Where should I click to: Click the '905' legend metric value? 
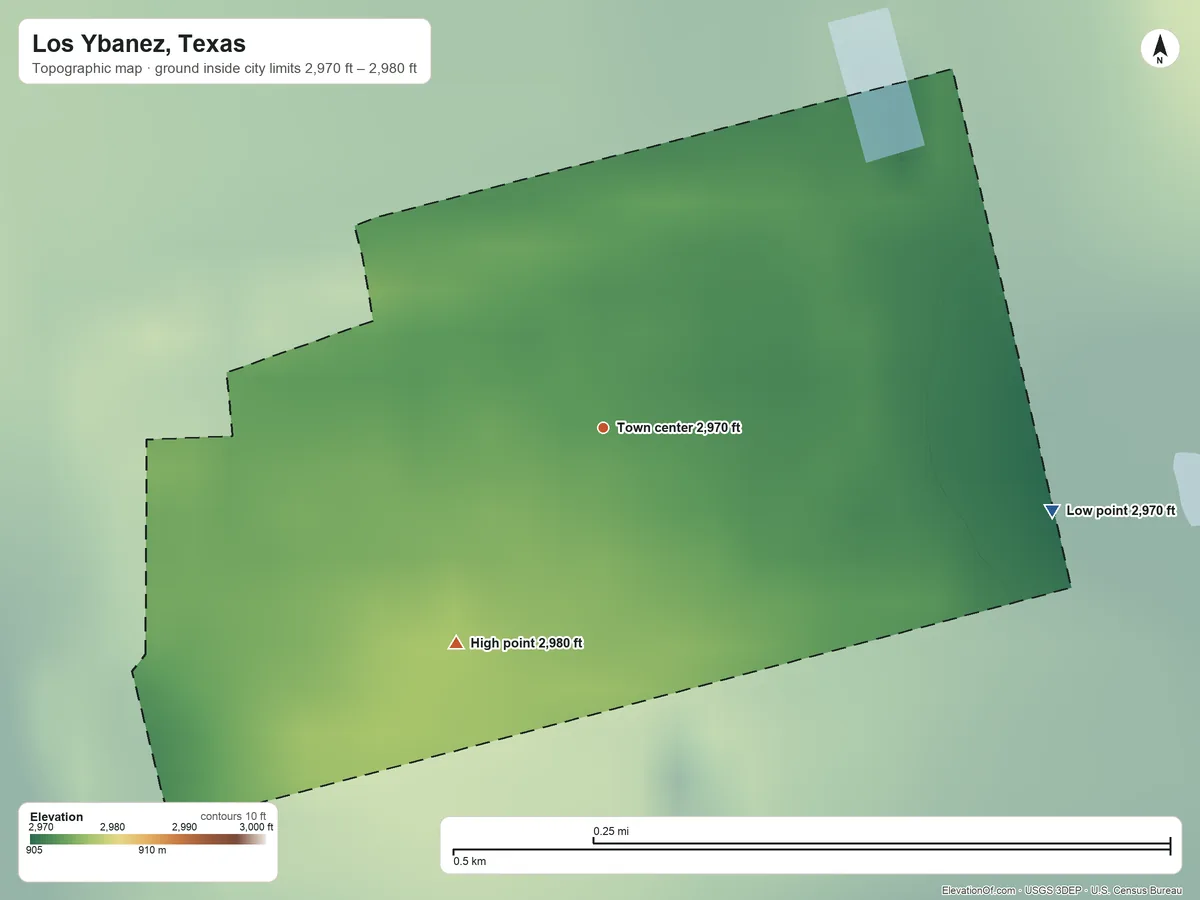click(x=34, y=851)
